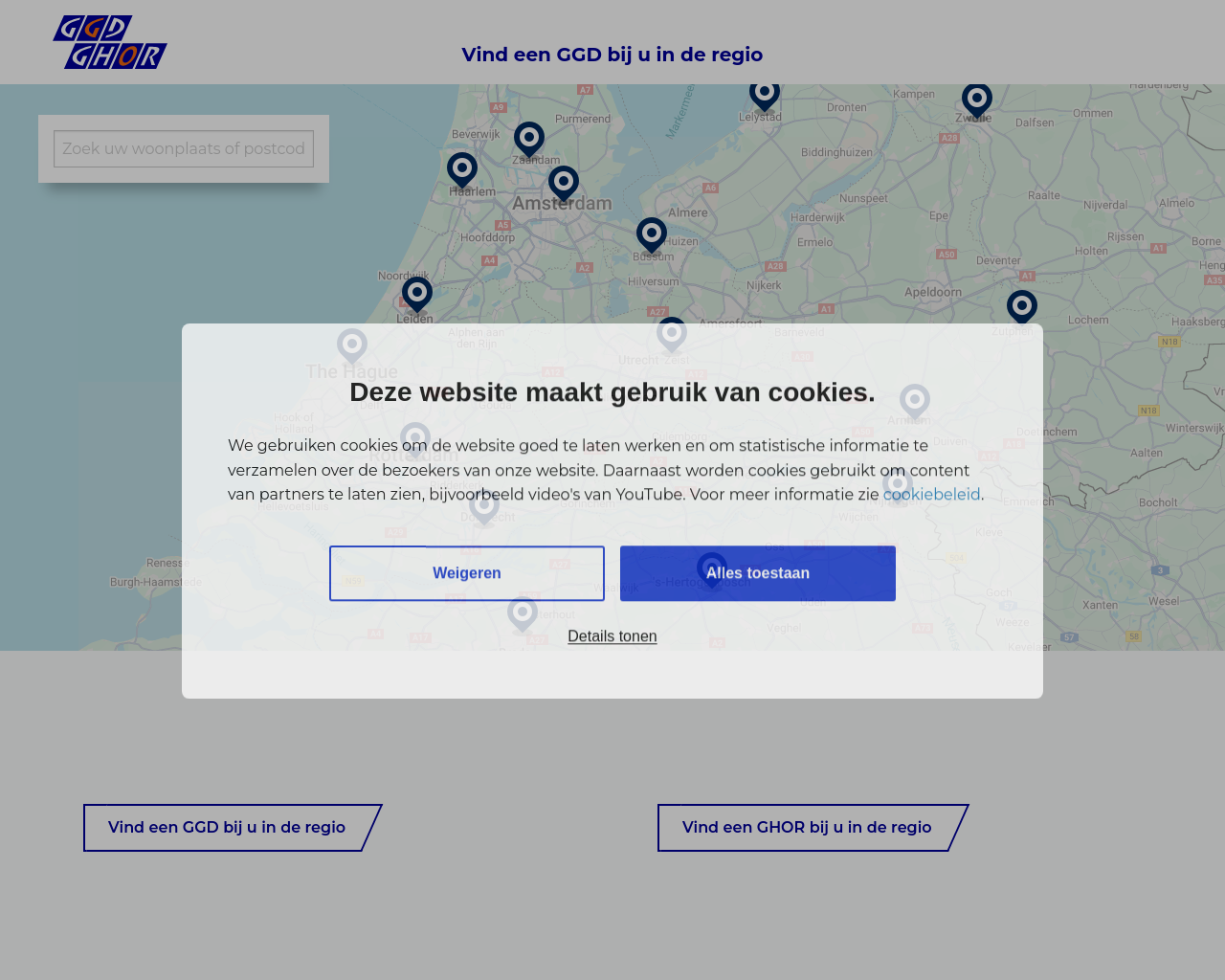Image resolution: width=1225 pixels, height=980 pixels.
Task: Open the Details tonen link
Action: 612,636
